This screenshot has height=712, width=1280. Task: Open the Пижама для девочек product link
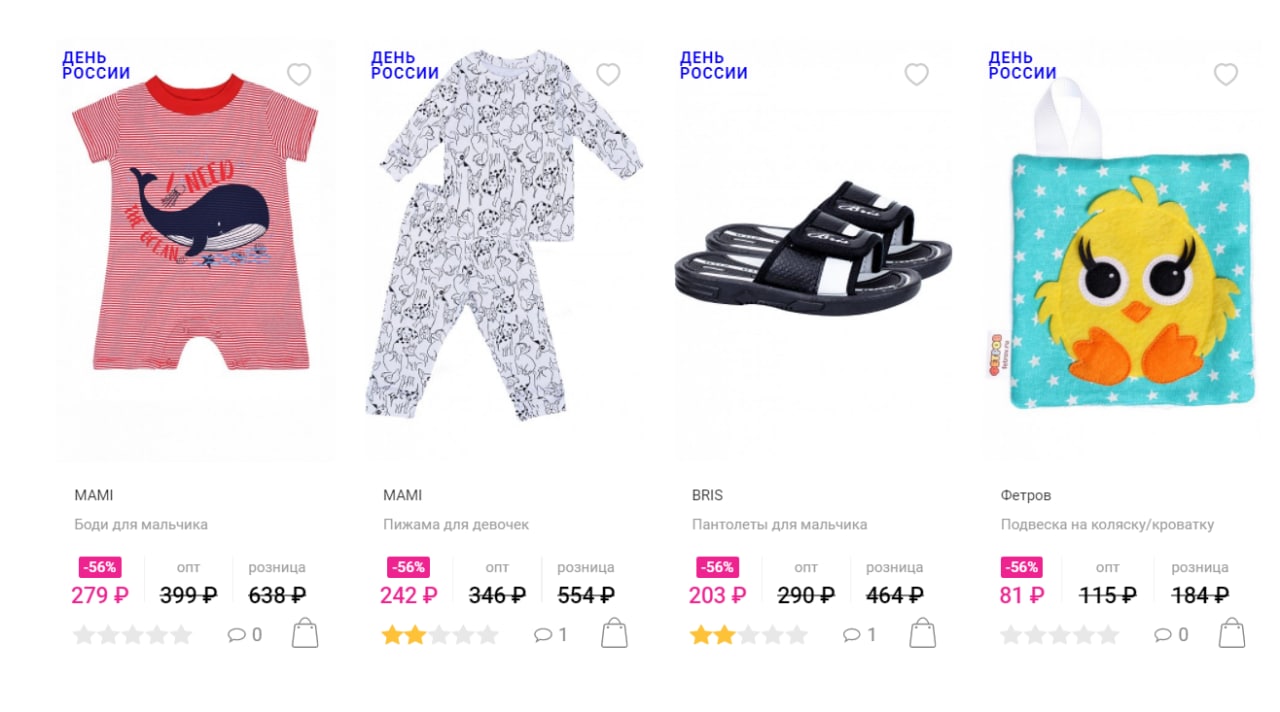[x=456, y=524]
